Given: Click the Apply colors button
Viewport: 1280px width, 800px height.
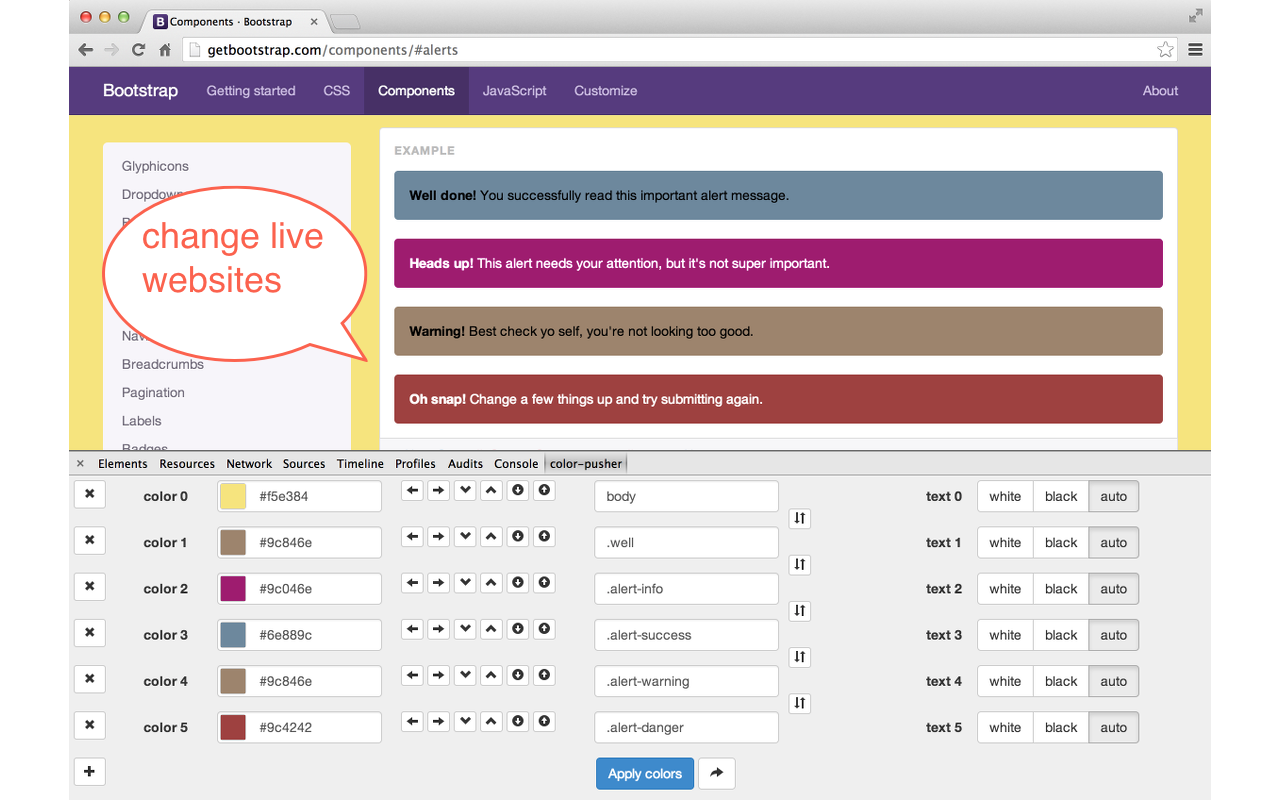Looking at the screenshot, I should pos(645,773).
